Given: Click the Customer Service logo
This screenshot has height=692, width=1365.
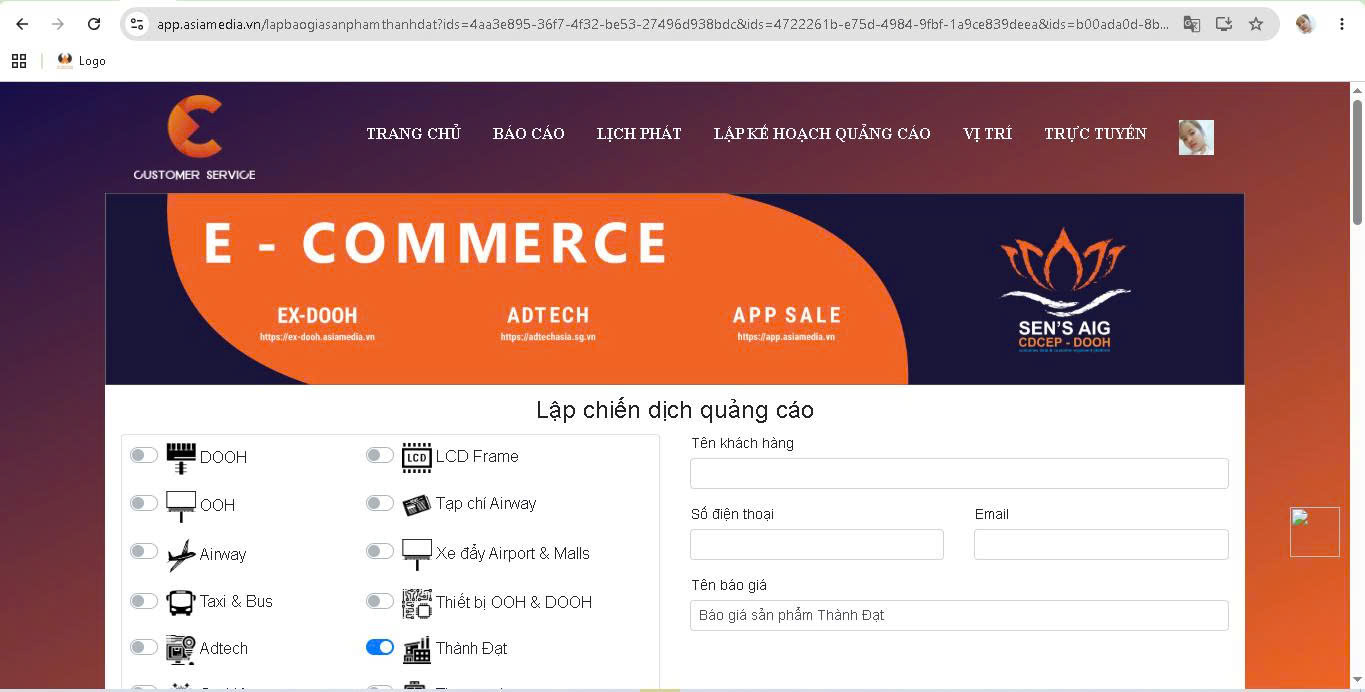Looking at the screenshot, I should tap(194, 138).
